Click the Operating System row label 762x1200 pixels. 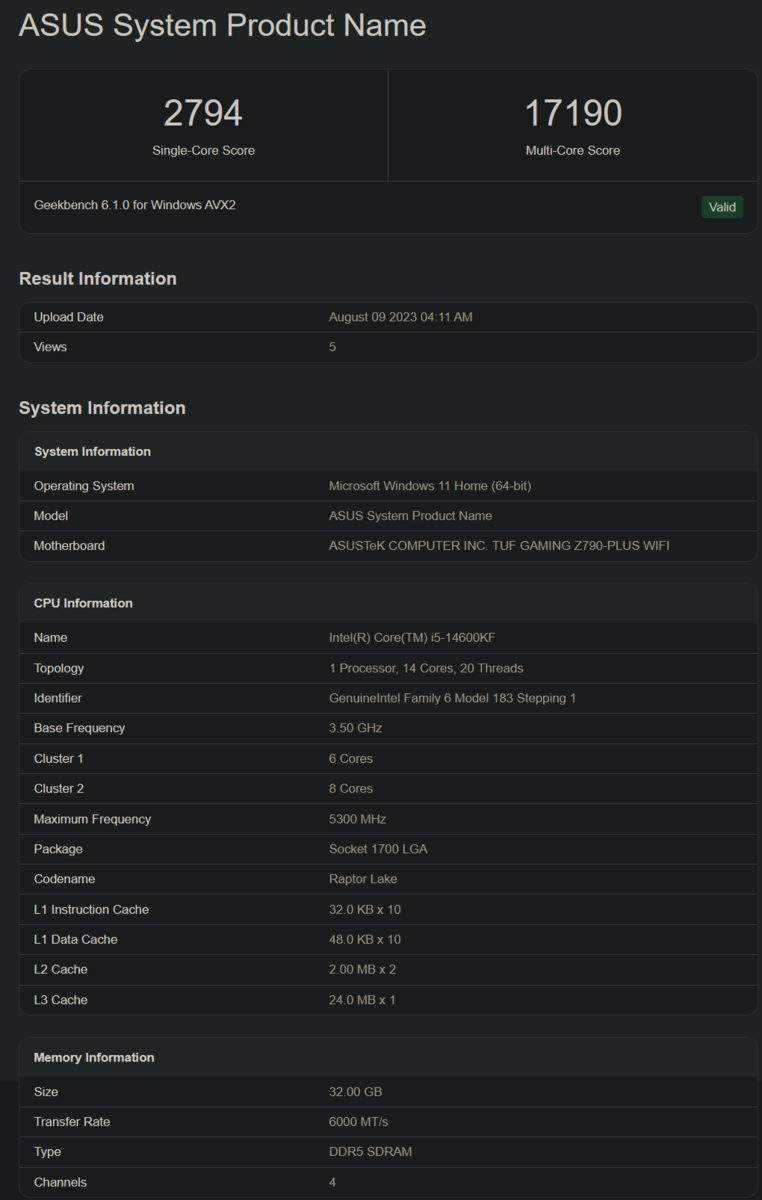pos(84,486)
